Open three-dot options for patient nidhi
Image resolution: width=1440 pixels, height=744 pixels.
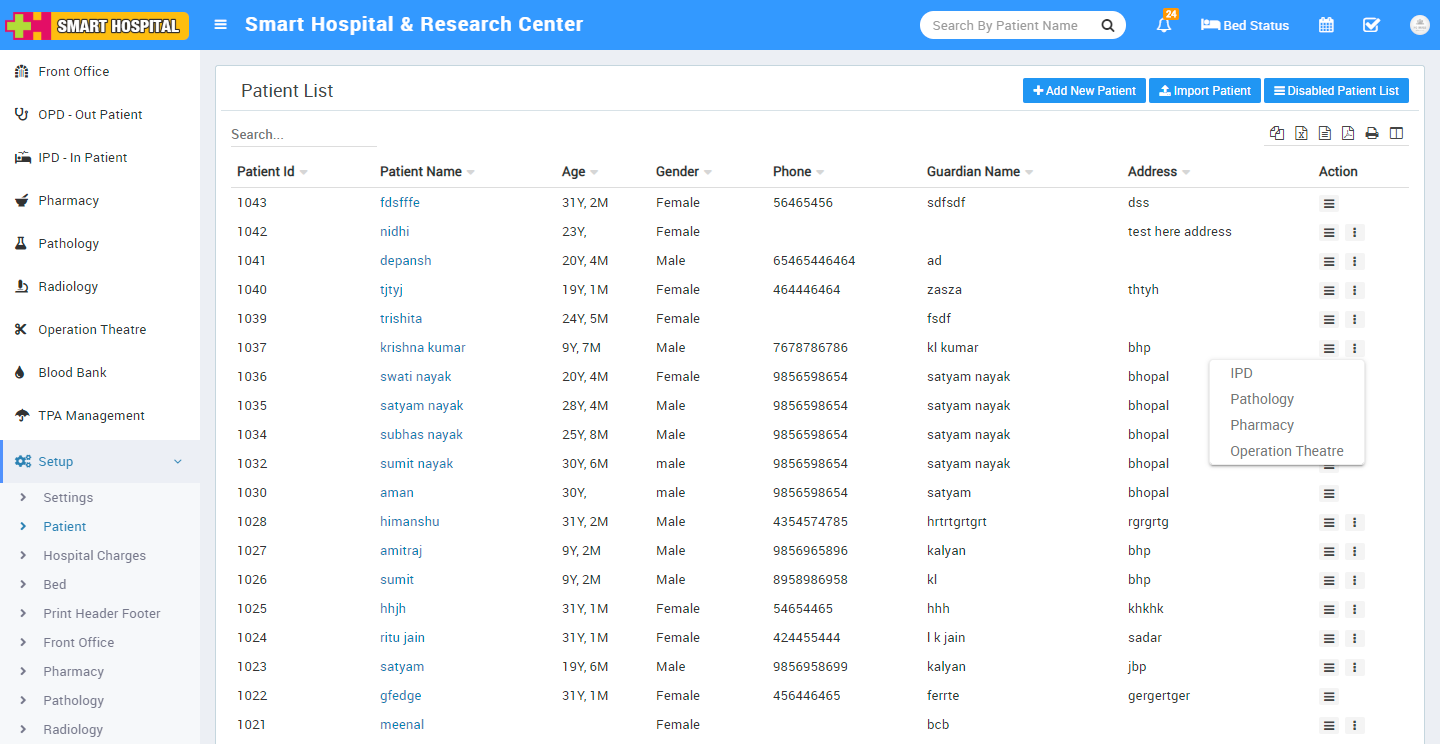coord(1354,233)
